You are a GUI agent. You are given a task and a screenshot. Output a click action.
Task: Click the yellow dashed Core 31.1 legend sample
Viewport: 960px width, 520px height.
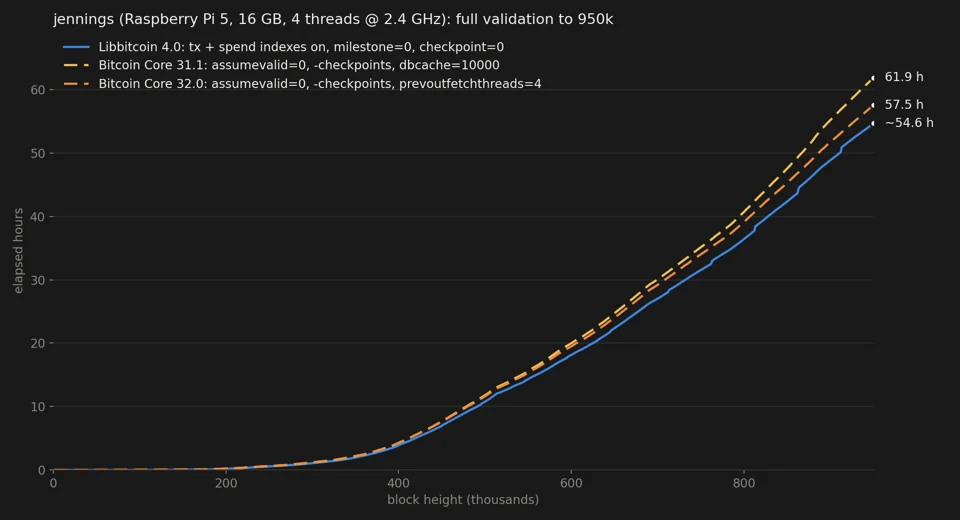77,66
